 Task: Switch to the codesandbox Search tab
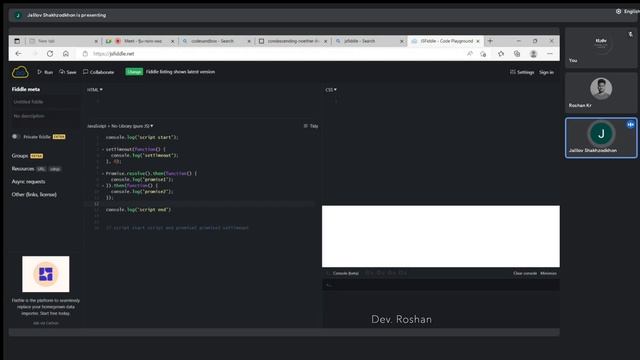coord(216,41)
